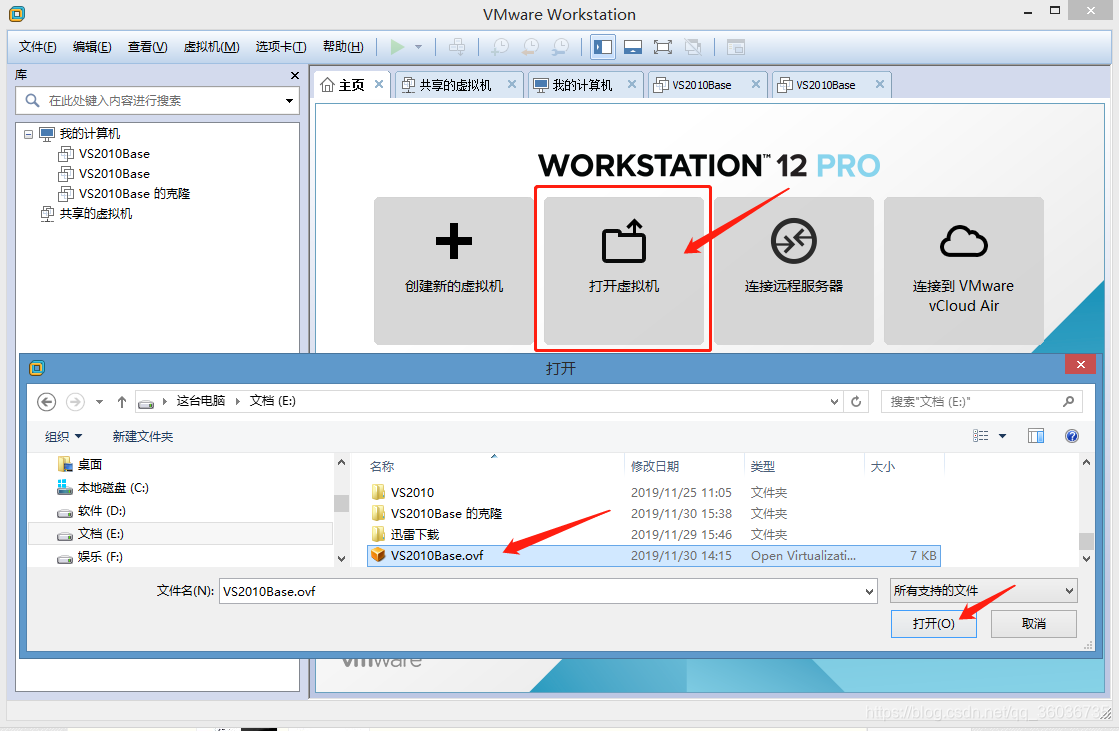
Task: Switch to the 主页 tab
Action: click(351, 85)
